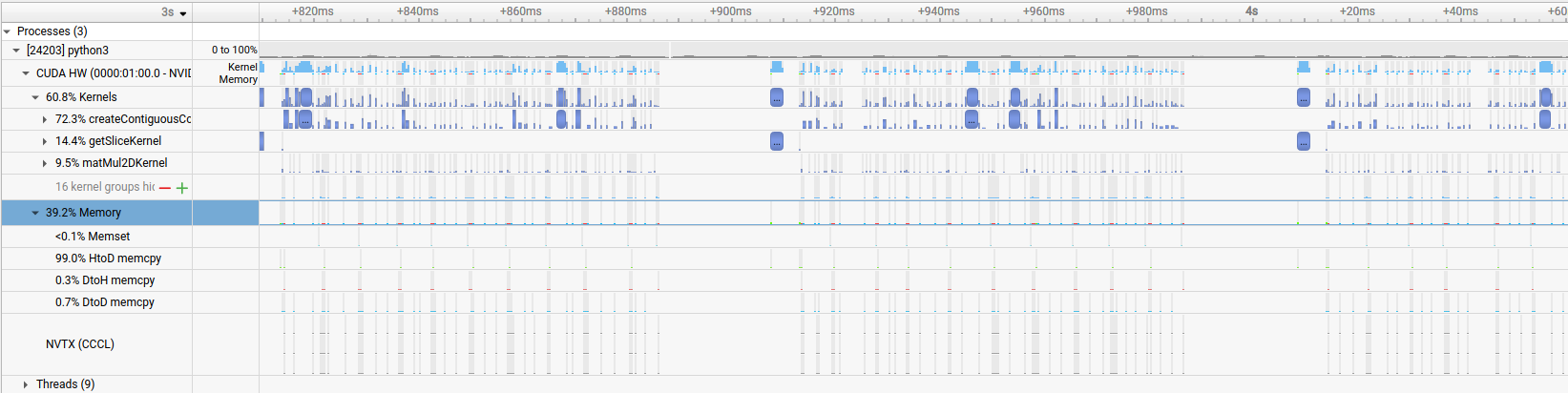Select Kernels row block just before 4s +60ms
This screenshot has height=393, width=1568.
[1546, 97]
